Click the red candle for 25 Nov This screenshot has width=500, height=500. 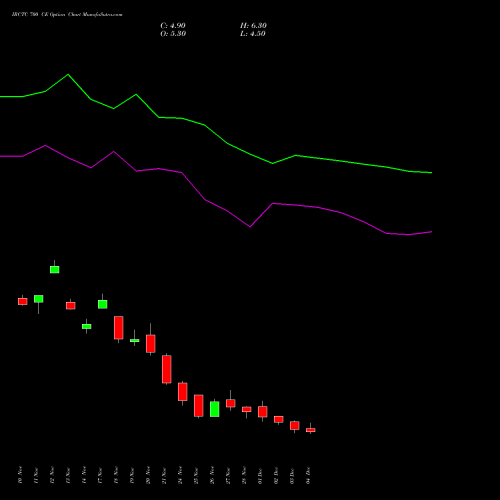pyautogui.click(x=199, y=406)
